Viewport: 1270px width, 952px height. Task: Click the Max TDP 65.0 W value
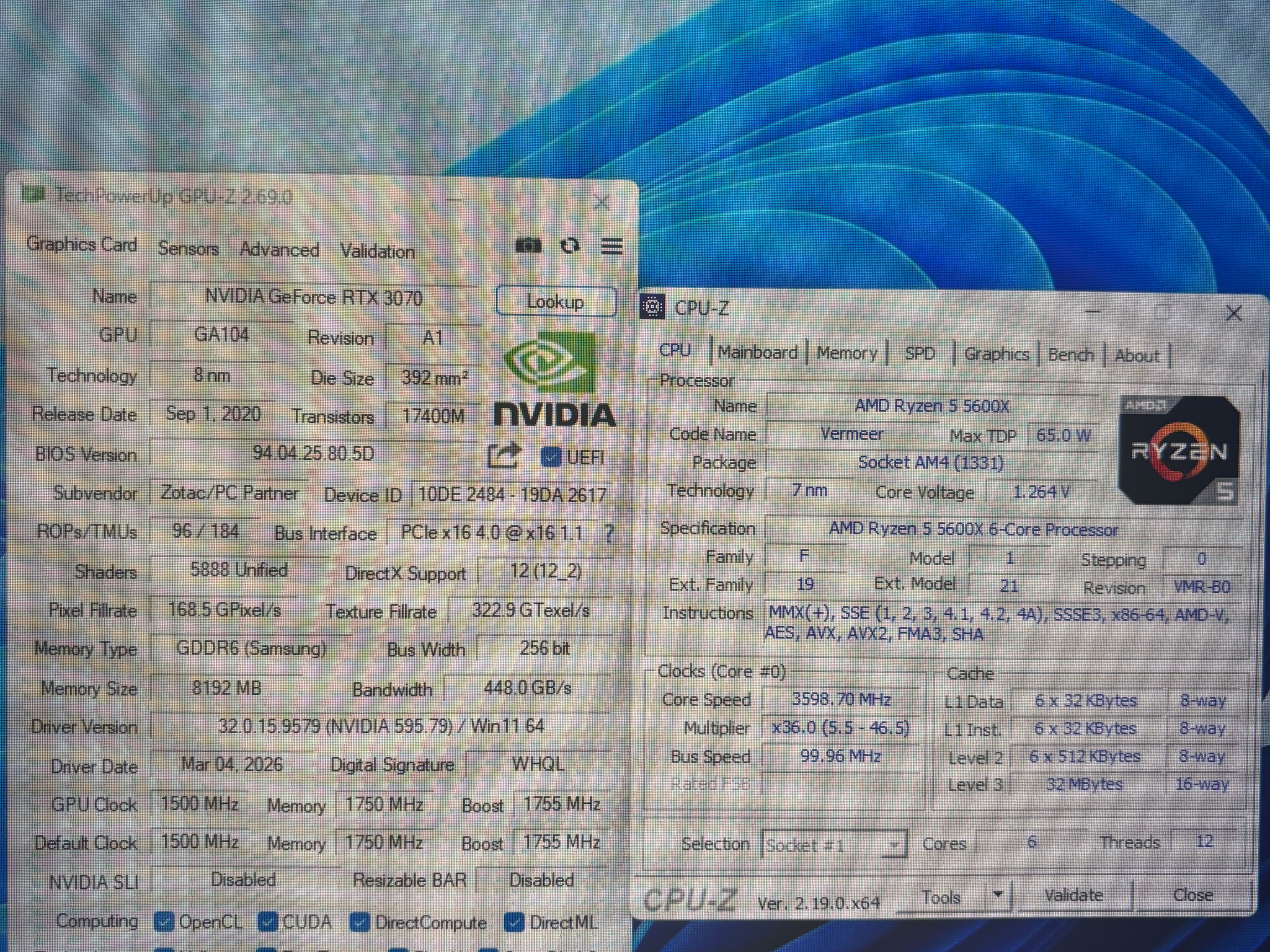(1063, 435)
